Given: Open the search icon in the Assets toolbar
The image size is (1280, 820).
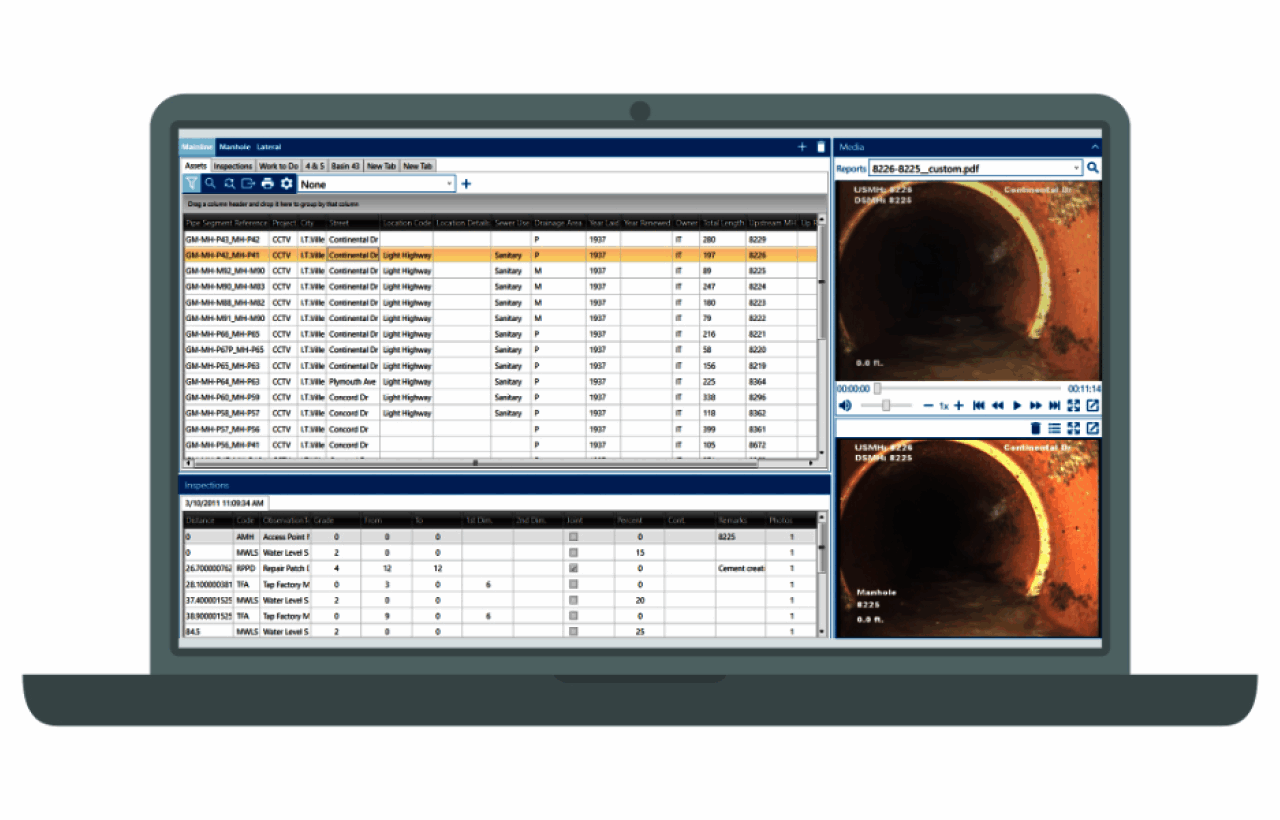Looking at the screenshot, I should [x=209, y=183].
